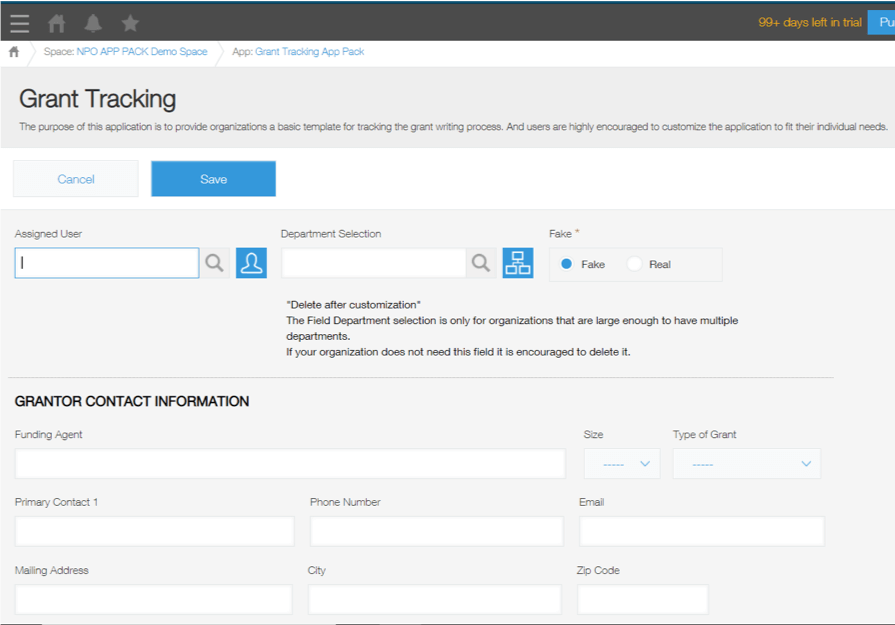Image resolution: width=895 pixels, height=625 pixels.
Task: Open the user picker icon
Action: tap(251, 263)
